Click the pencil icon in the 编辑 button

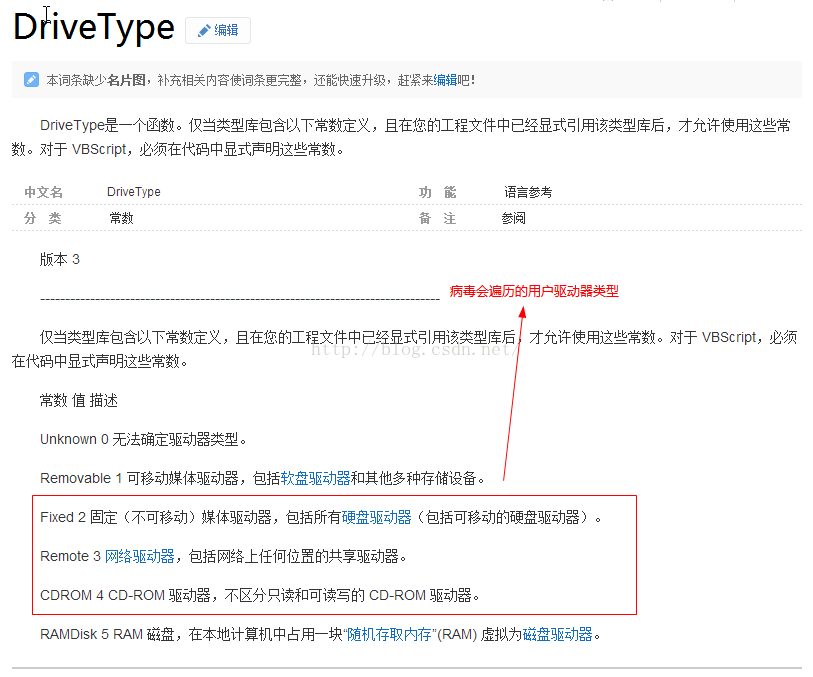coord(204,31)
